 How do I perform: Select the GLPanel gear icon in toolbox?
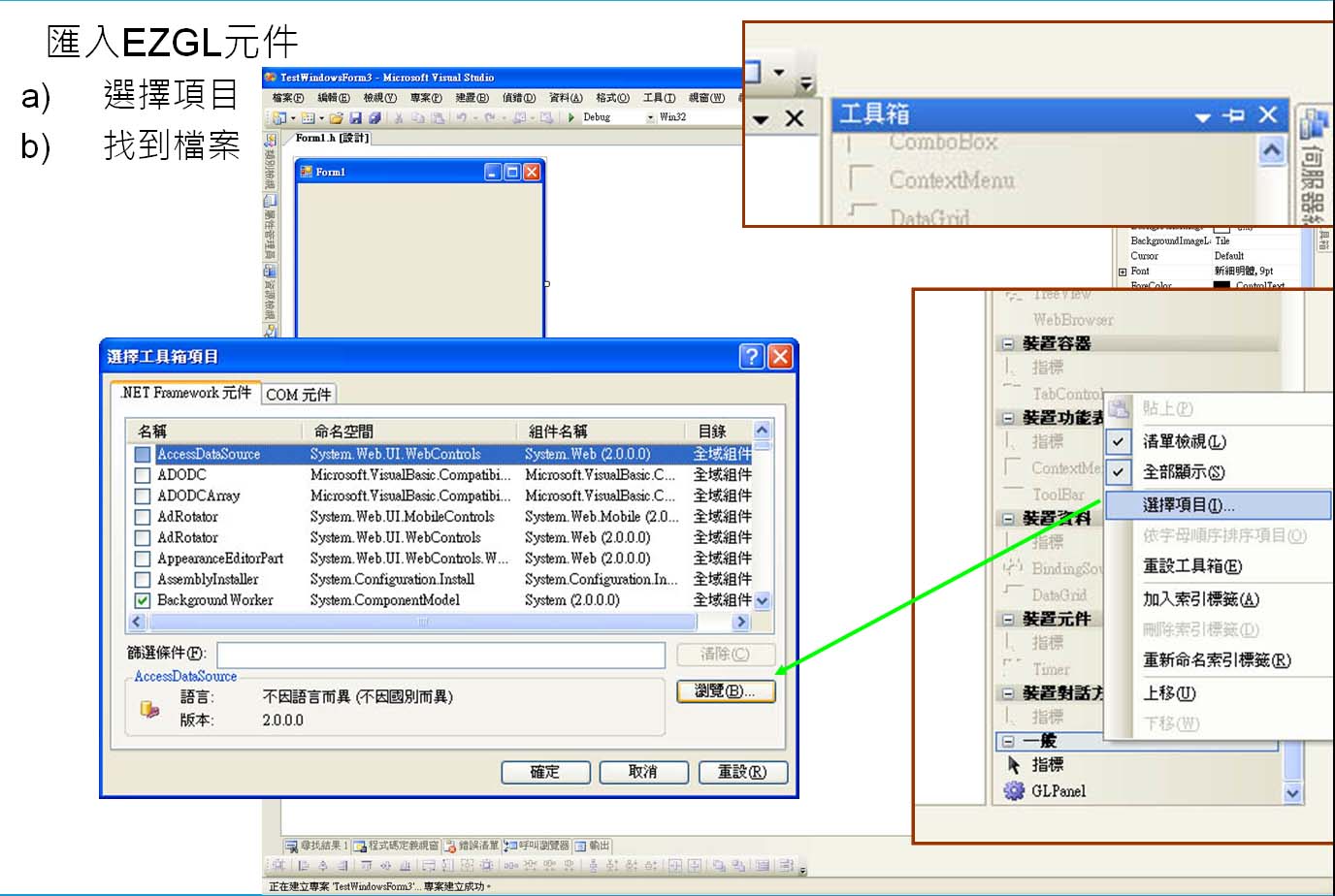pos(1014,791)
